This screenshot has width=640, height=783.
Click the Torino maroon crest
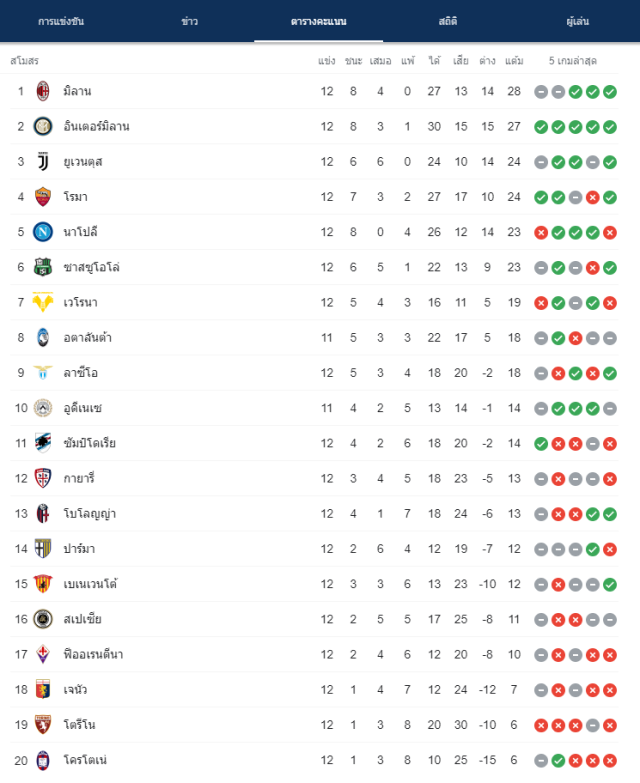coord(43,725)
